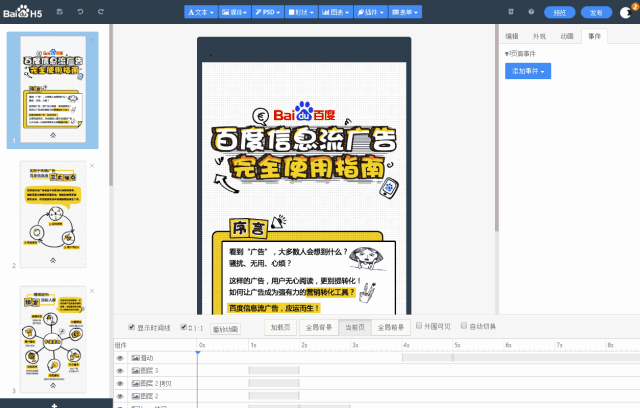
Task: Click the 完全使用指南 yellow title on canvas
Action: click(307, 168)
